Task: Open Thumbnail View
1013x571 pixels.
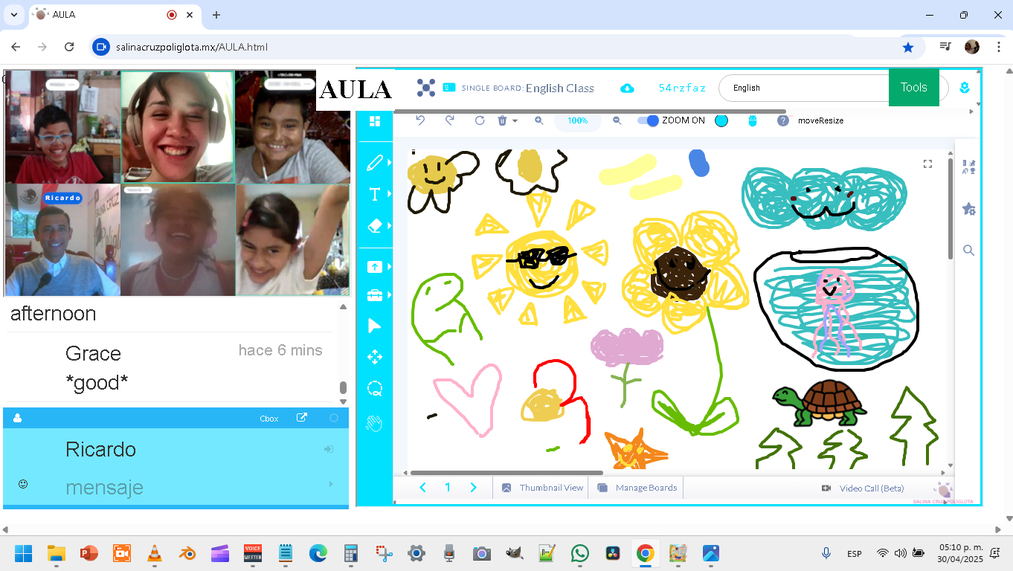Action: point(543,488)
